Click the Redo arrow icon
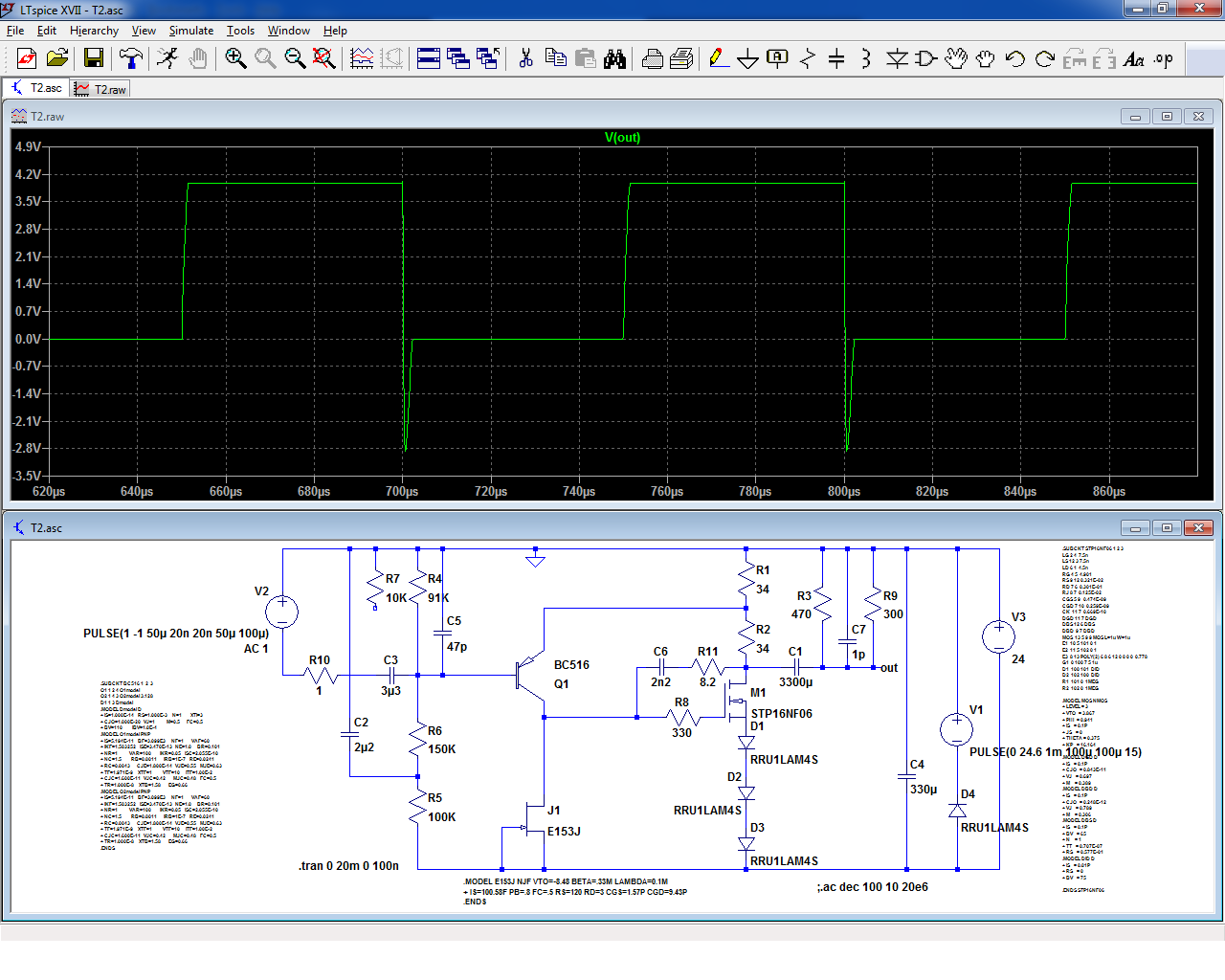This screenshot has width=1225, height=980. (1044, 58)
